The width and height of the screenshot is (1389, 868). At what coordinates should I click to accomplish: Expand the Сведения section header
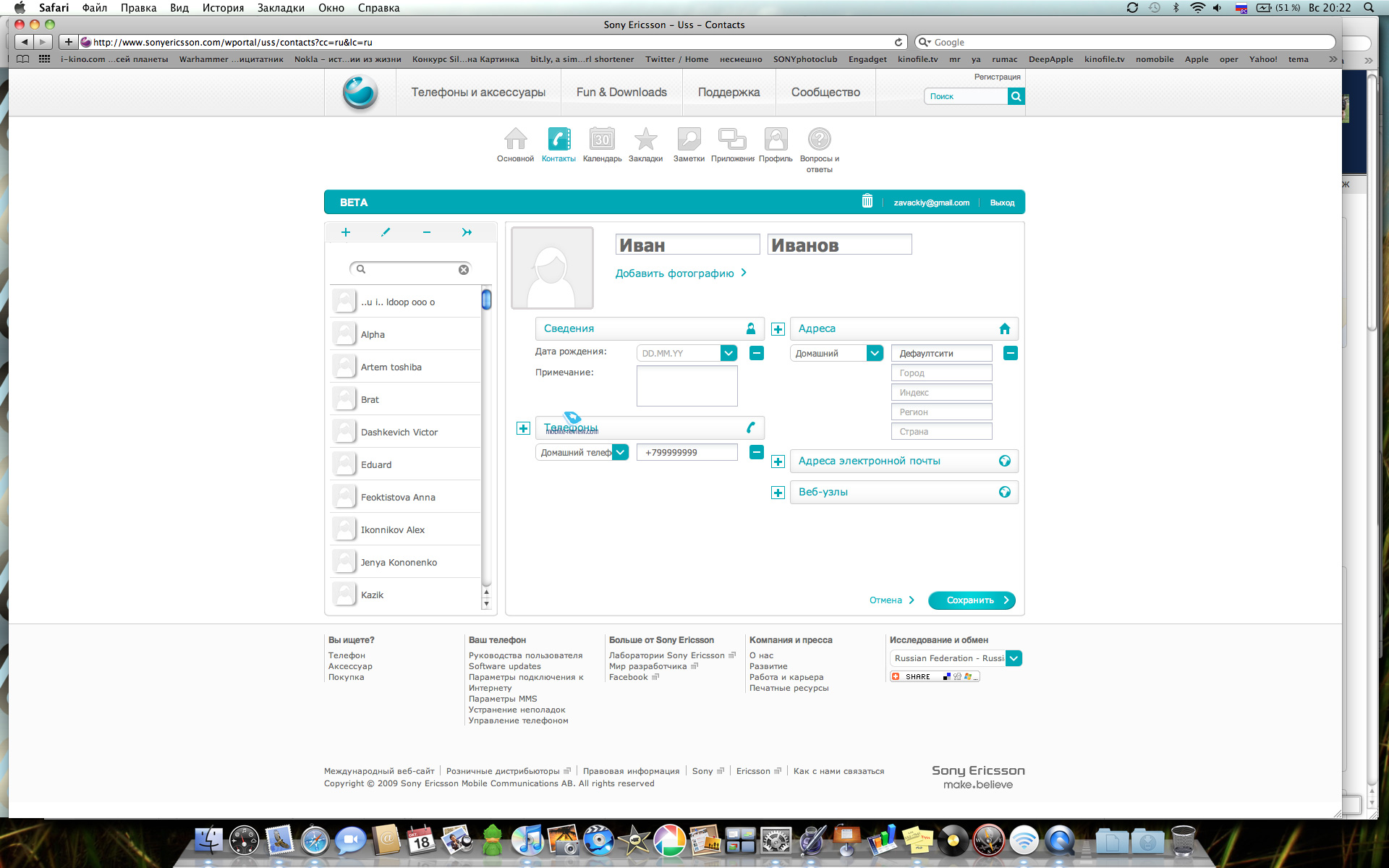pyautogui.click(x=650, y=328)
